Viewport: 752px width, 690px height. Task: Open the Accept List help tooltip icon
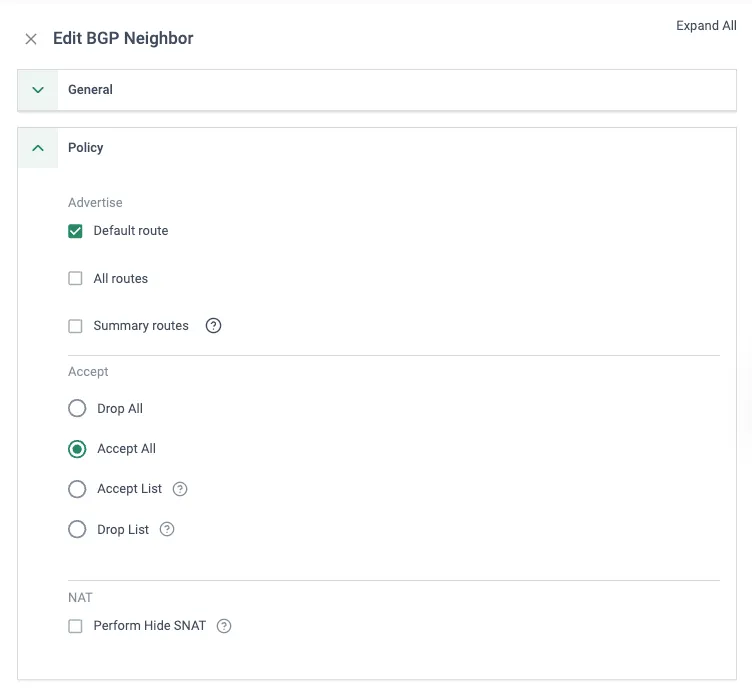pyautogui.click(x=180, y=489)
